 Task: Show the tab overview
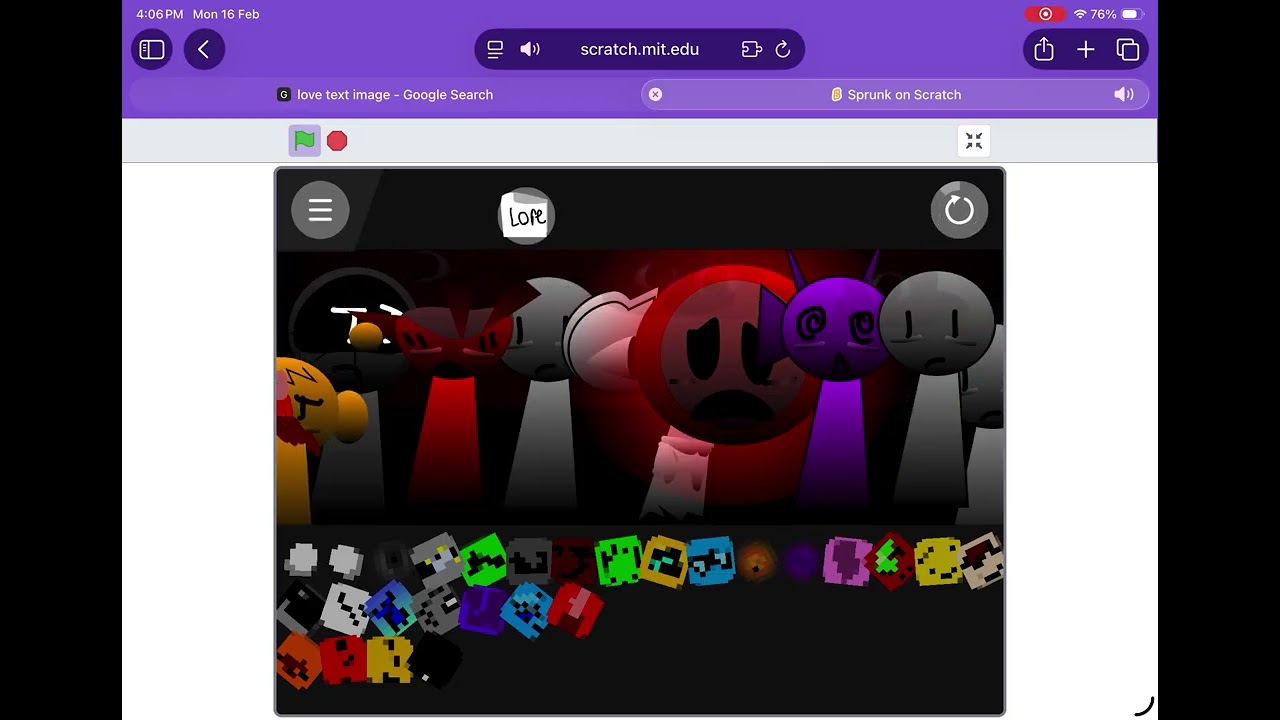pos(1128,49)
